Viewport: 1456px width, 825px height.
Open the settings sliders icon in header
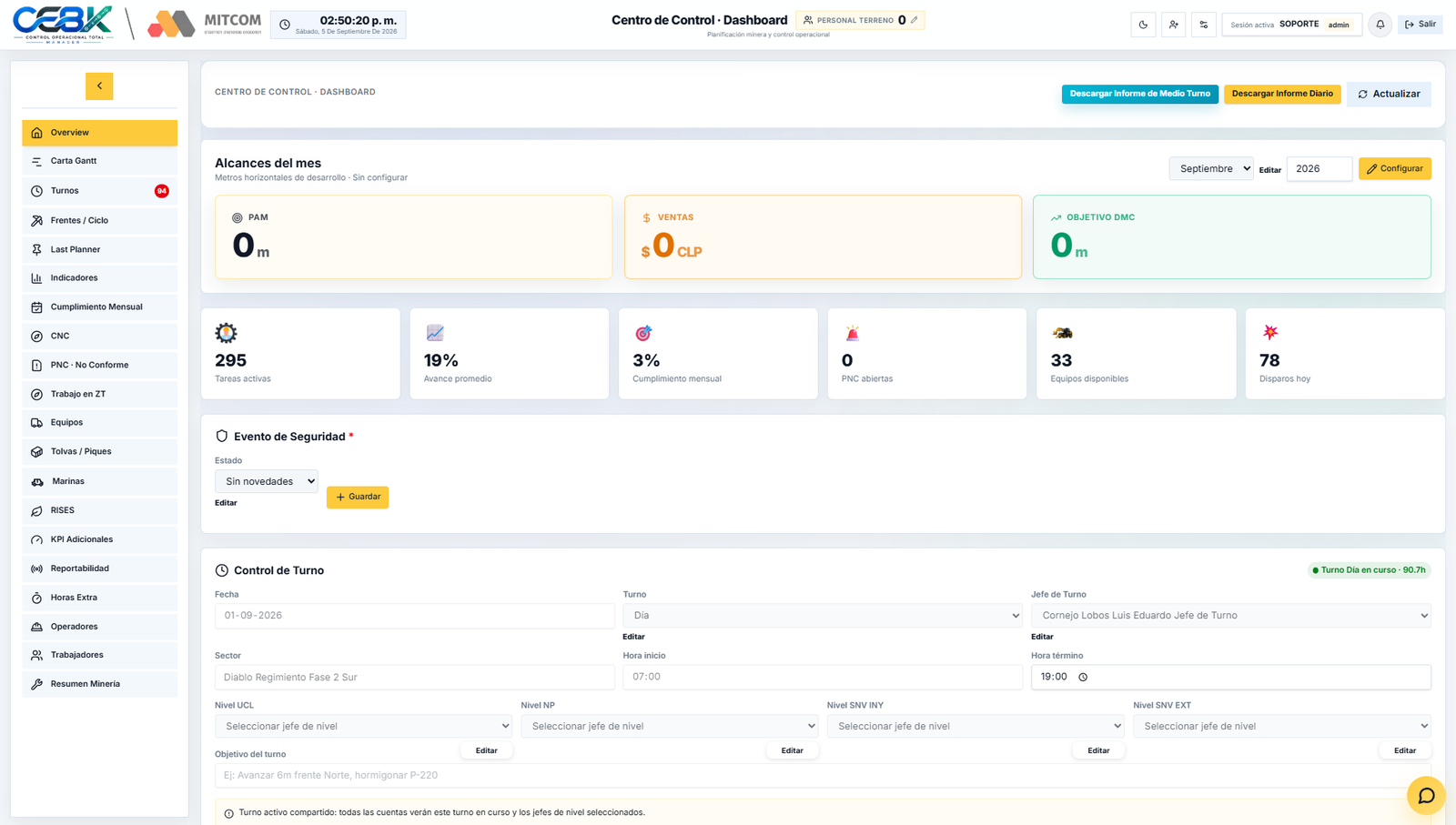pos(1204,25)
